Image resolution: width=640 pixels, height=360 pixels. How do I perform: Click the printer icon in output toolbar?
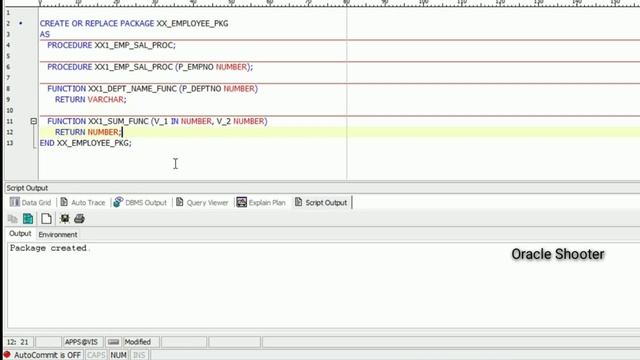[79, 219]
